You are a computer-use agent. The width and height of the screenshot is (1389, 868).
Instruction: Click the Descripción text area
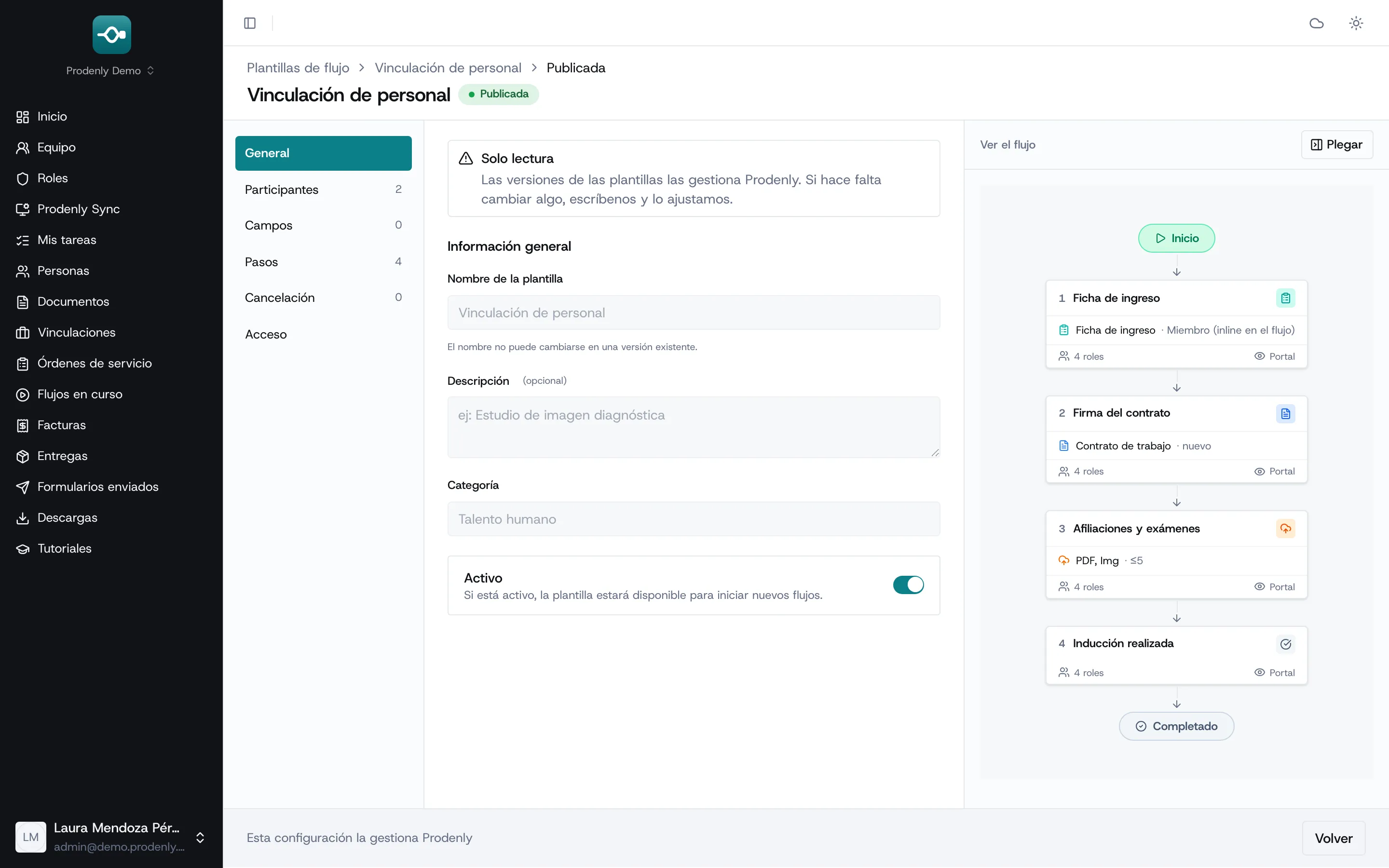click(694, 427)
